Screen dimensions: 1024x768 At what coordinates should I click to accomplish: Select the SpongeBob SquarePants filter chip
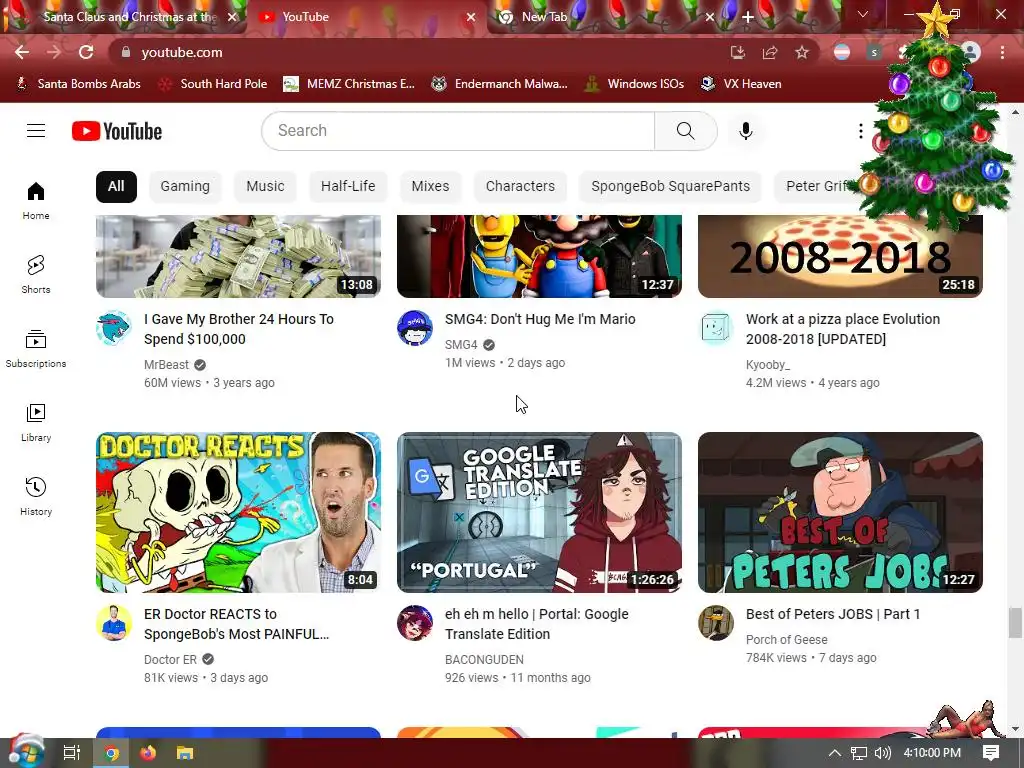671,186
